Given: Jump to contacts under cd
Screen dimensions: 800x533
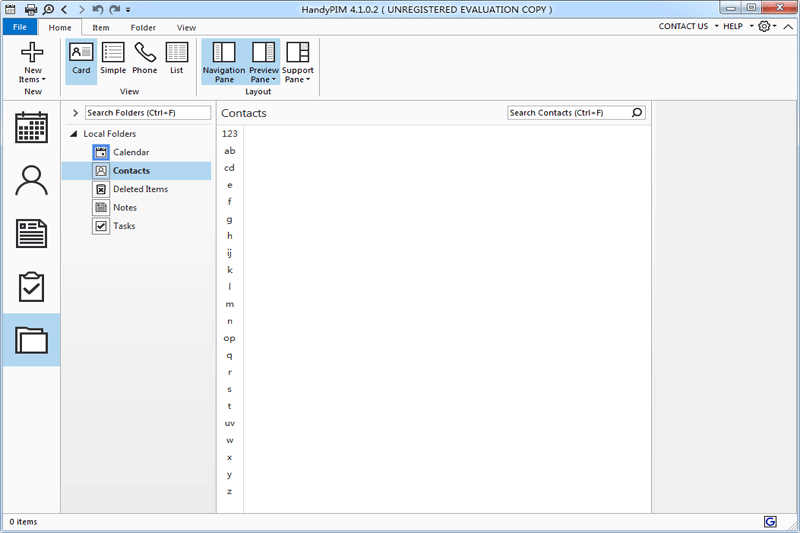Looking at the screenshot, I should pyautogui.click(x=230, y=168).
